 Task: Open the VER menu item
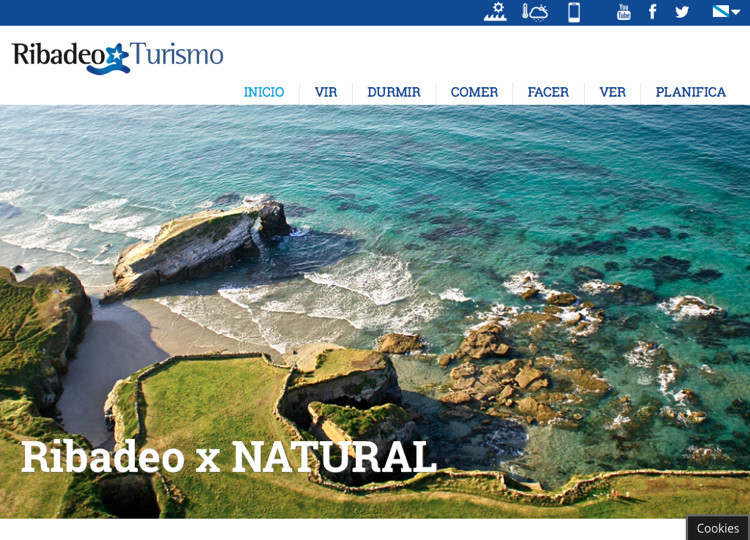612,92
